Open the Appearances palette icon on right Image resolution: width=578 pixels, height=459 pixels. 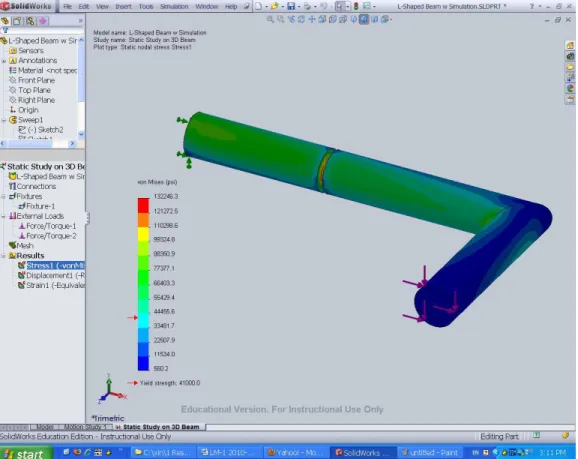coord(570,88)
